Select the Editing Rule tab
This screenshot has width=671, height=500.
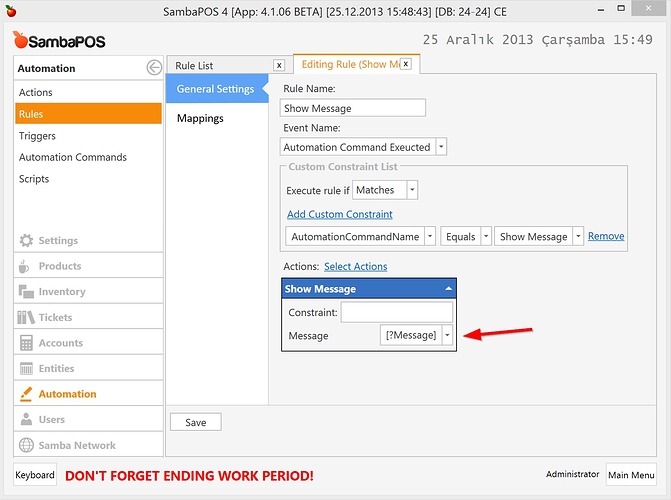pyautogui.click(x=350, y=64)
